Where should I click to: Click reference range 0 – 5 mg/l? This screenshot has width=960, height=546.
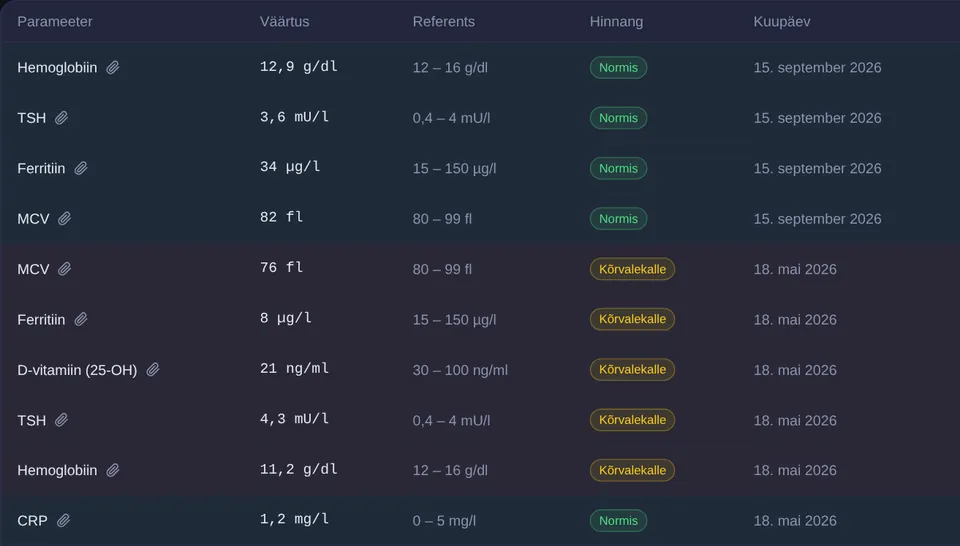pos(444,521)
